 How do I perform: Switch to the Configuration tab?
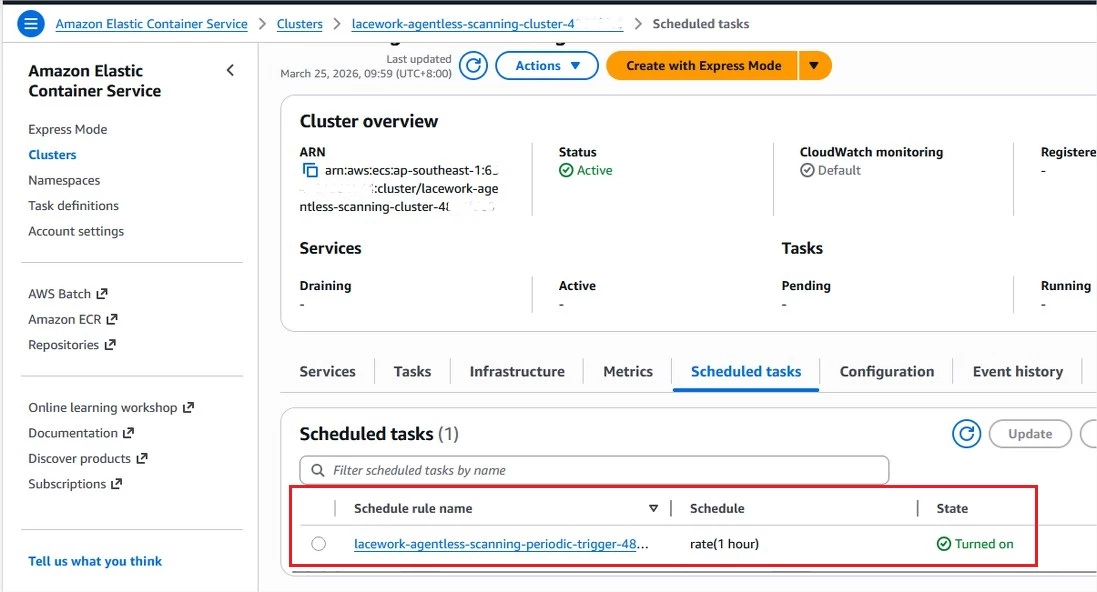(x=886, y=372)
